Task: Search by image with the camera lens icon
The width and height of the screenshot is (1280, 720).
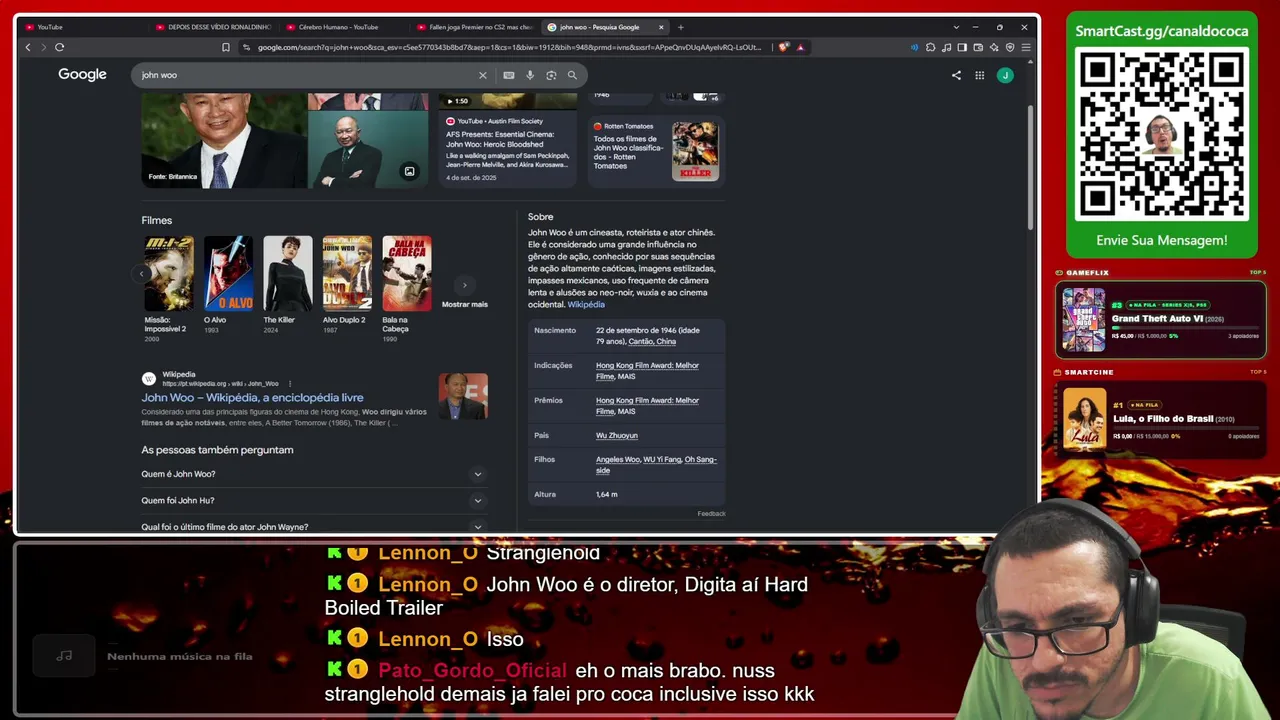Action: tap(551, 75)
